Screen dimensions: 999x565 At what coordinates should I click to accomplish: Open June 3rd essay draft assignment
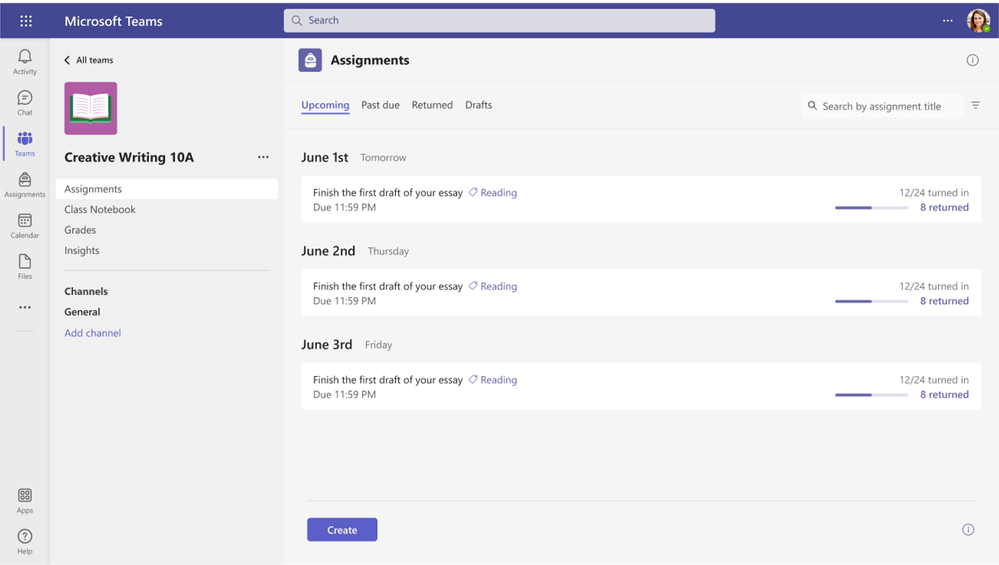click(641, 387)
